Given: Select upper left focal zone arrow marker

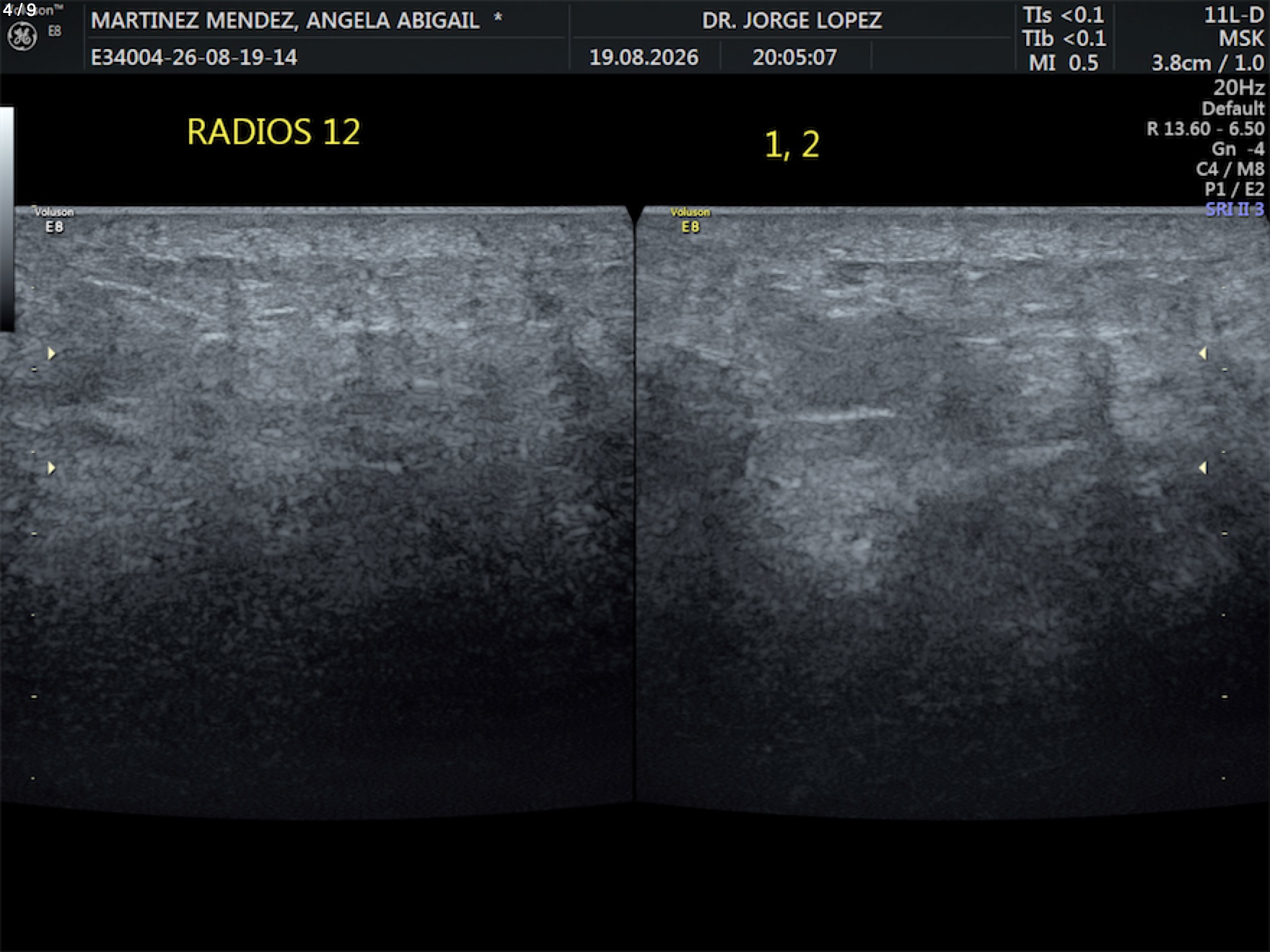Looking at the screenshot, I should (x=51, y=353).
